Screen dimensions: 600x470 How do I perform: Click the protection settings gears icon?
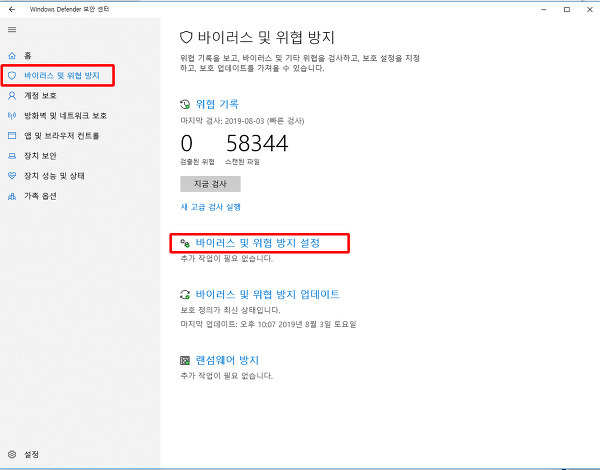click(x=185, y=243)
